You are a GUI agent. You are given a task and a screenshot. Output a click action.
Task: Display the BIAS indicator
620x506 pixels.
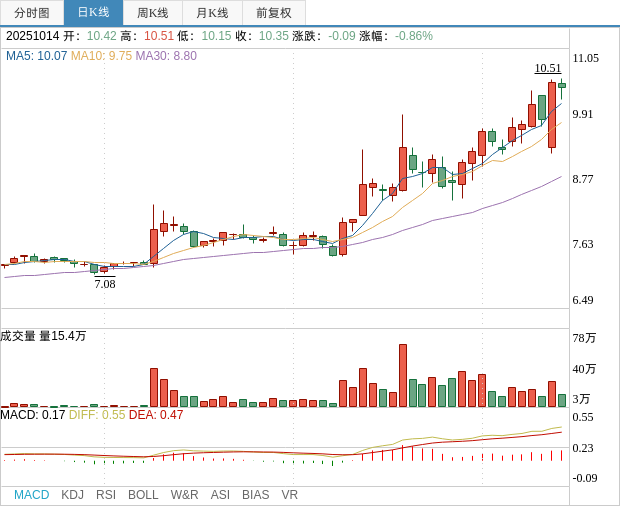[255, 495]
